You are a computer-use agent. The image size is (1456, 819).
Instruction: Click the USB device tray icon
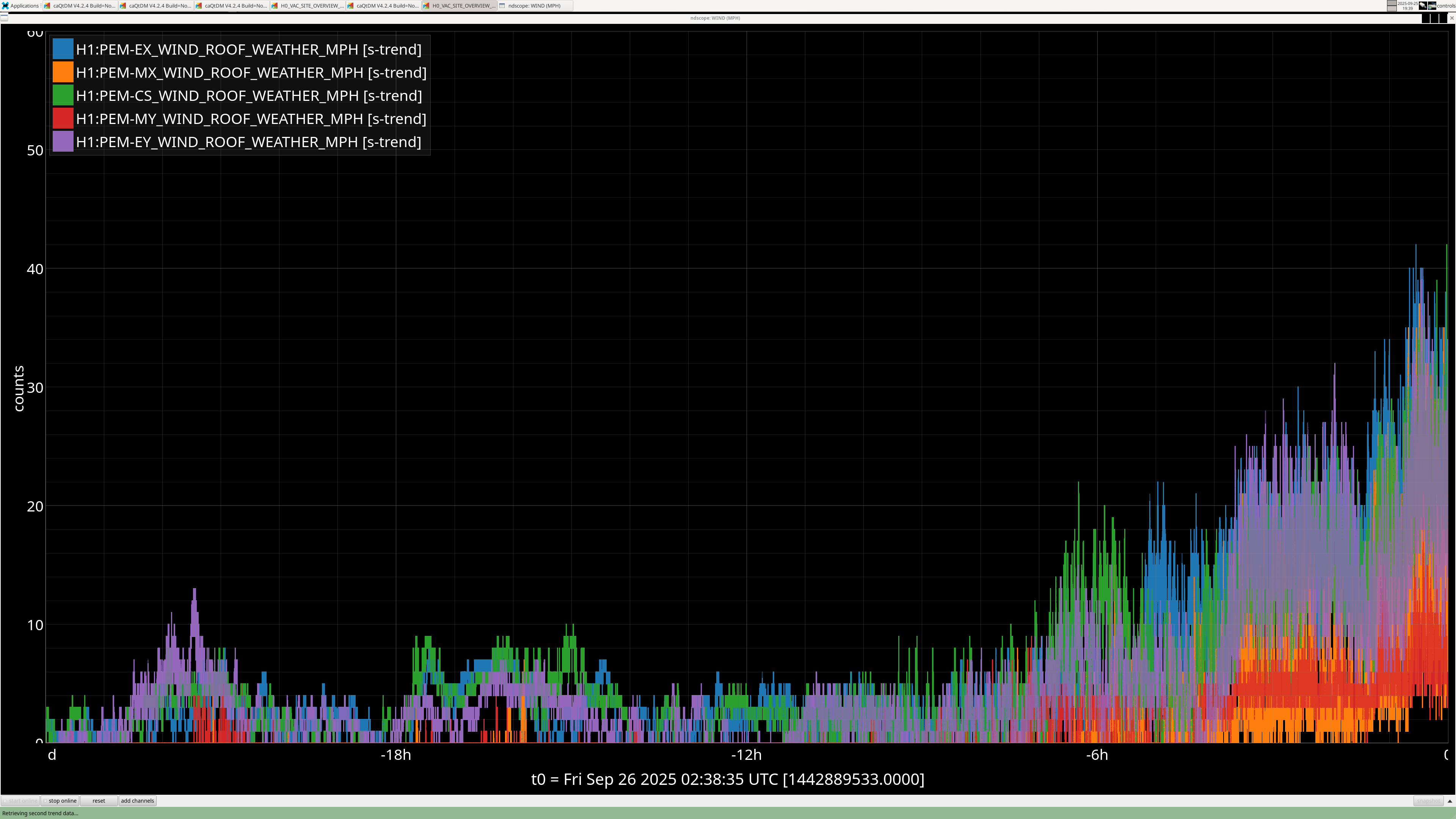(1423, 6)
